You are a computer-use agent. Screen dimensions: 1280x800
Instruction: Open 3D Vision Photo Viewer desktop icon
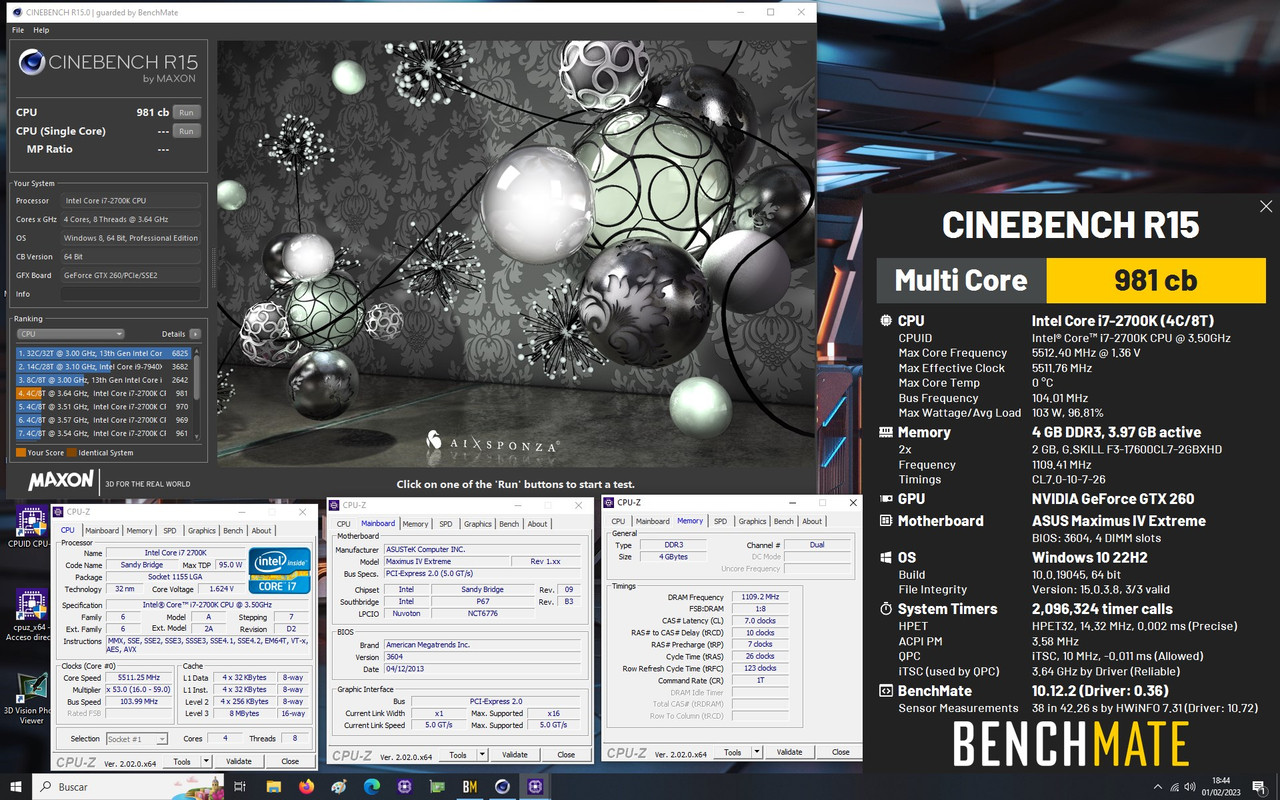click(31, 699)
